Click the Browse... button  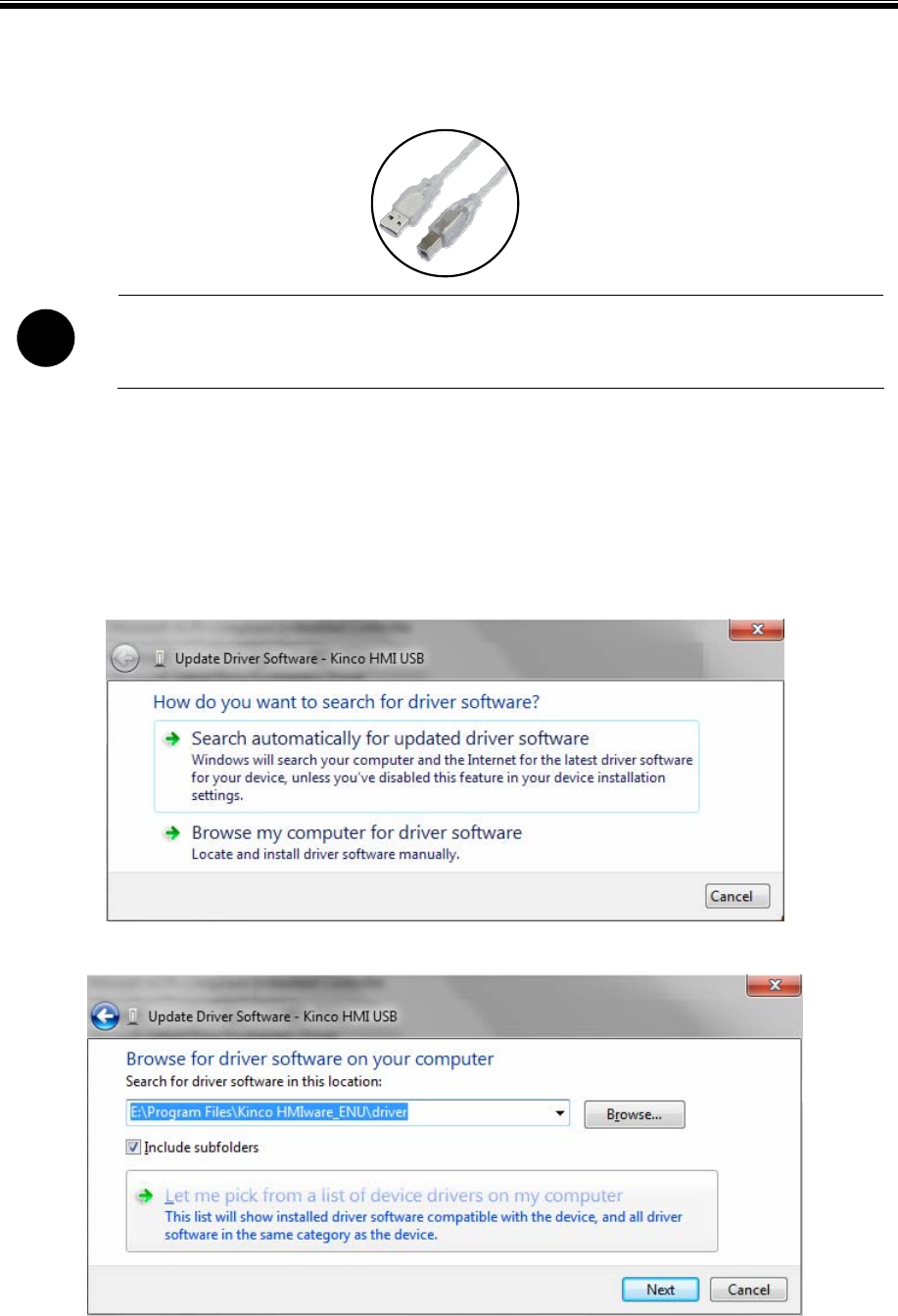pos(634,1114)
